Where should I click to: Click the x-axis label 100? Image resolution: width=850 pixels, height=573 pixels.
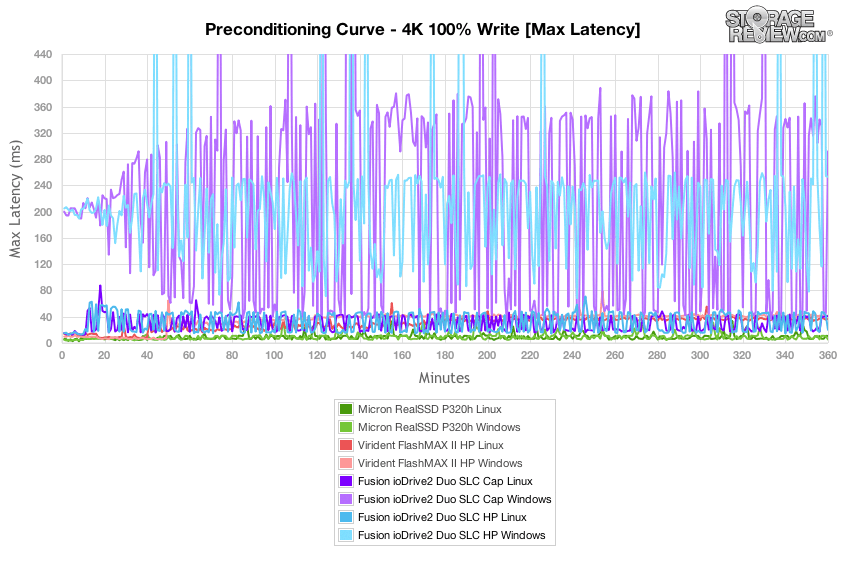point(274,356)
